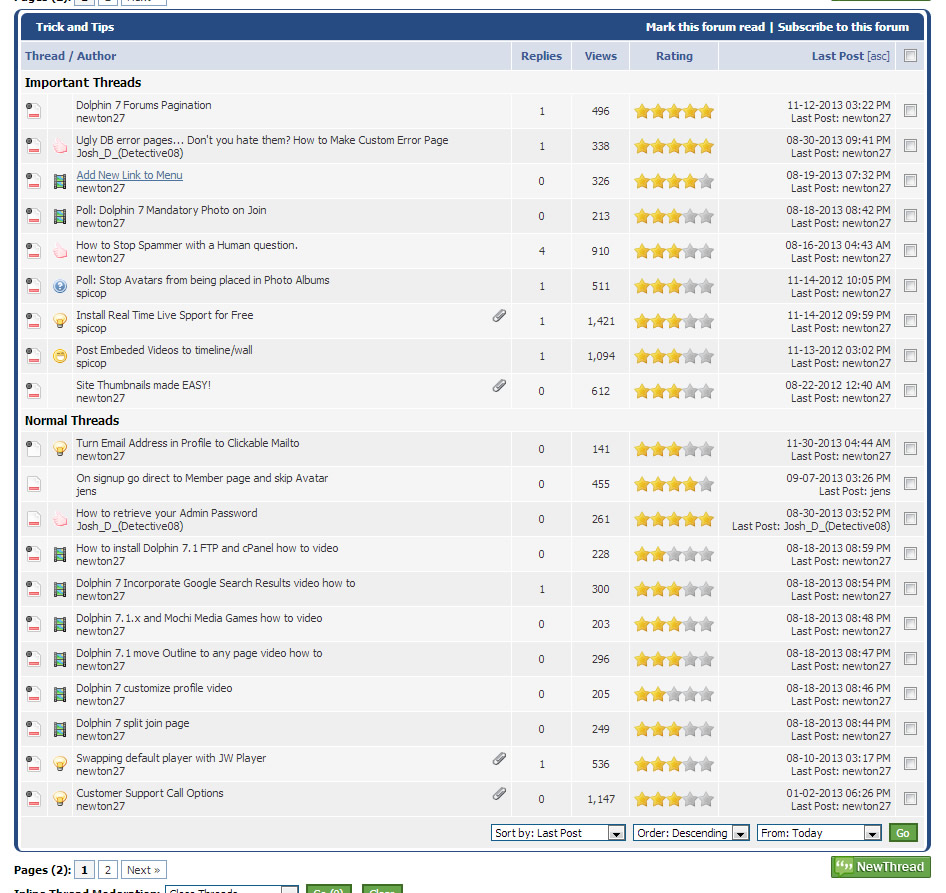
Task: Open the 'Sort by: Last Post' dropdown
Action: [x=558, y=833]
